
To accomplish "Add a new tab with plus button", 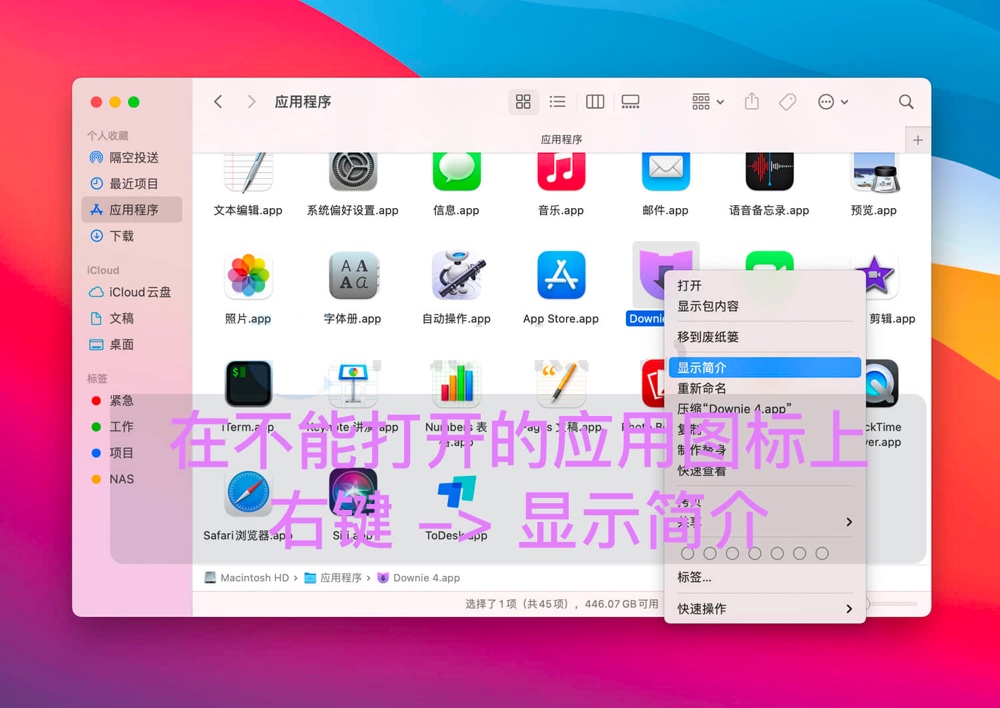I will click(918, 140).
